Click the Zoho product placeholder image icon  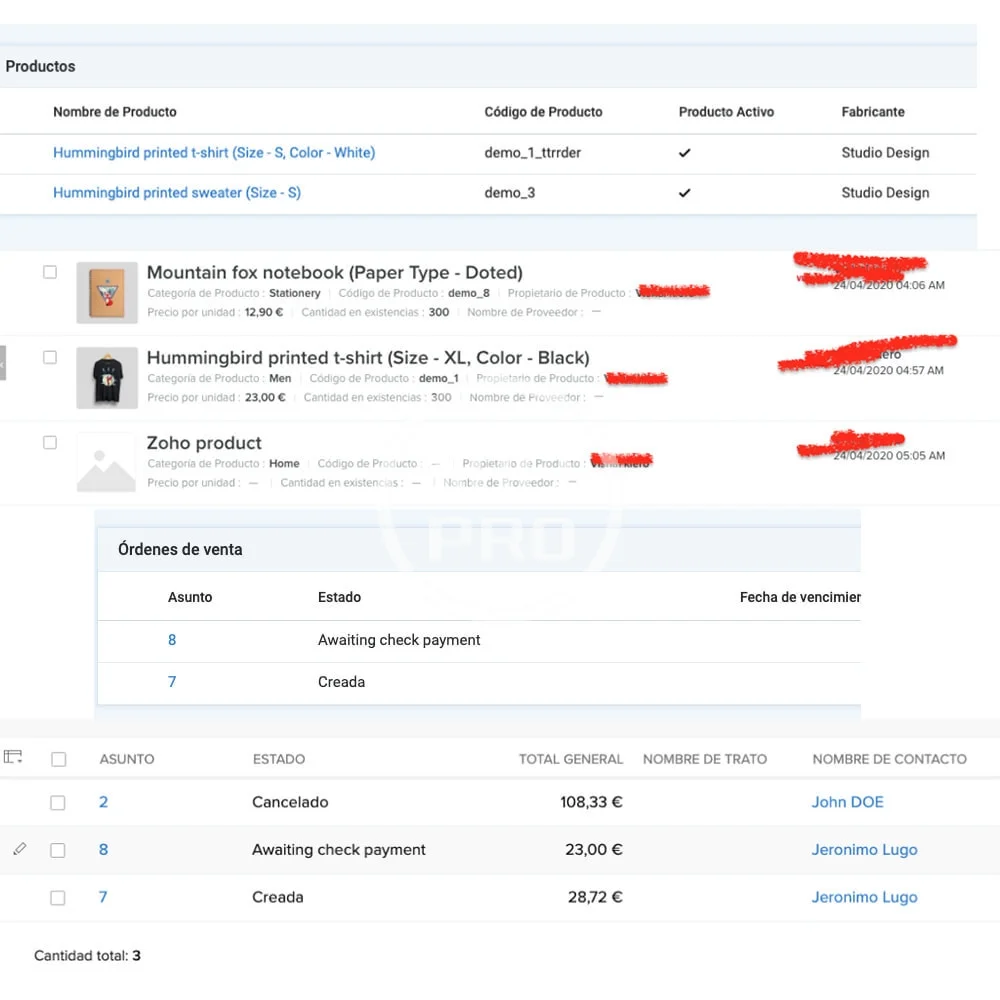point(106,463)
